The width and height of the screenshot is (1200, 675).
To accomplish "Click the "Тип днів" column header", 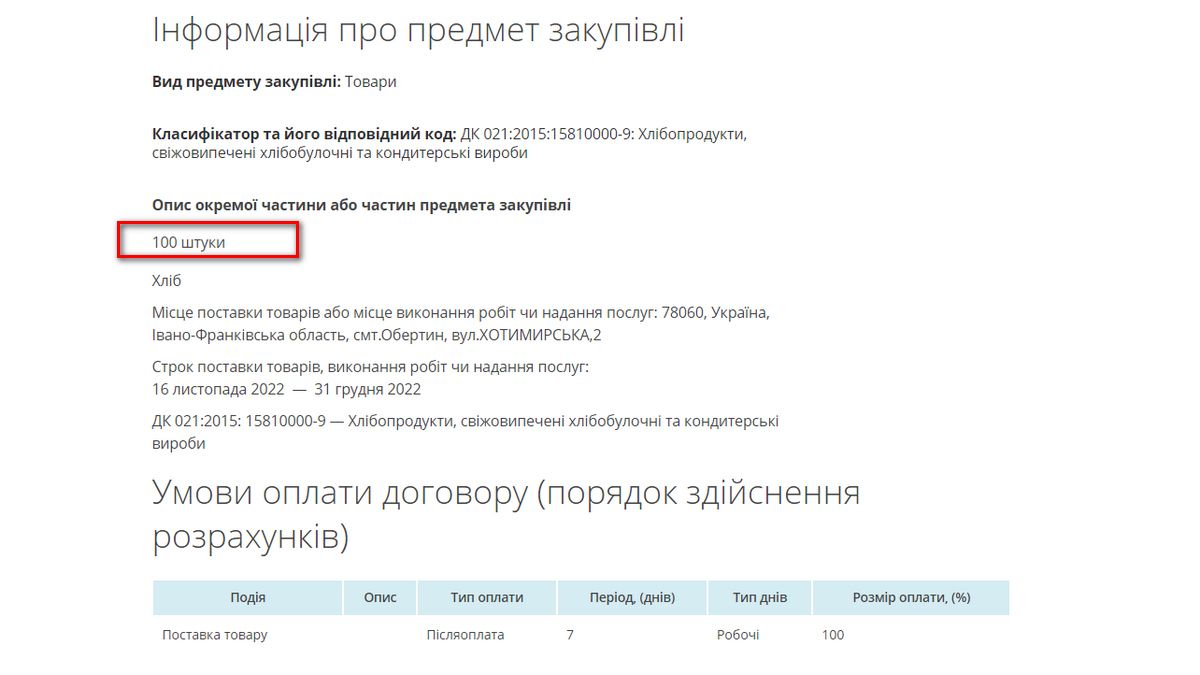I will click(759, 597).
